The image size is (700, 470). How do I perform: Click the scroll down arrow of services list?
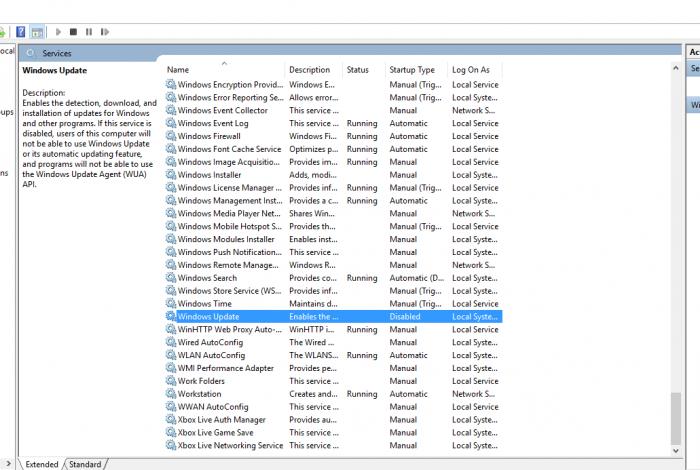click(675, 451)
